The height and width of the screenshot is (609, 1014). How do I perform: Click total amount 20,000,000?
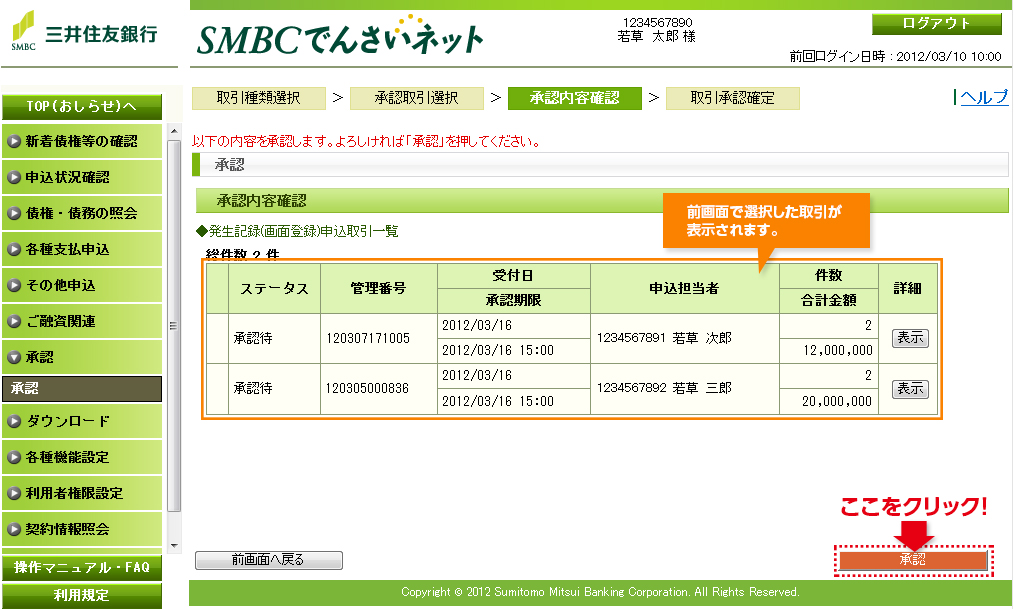coord(837,401)
